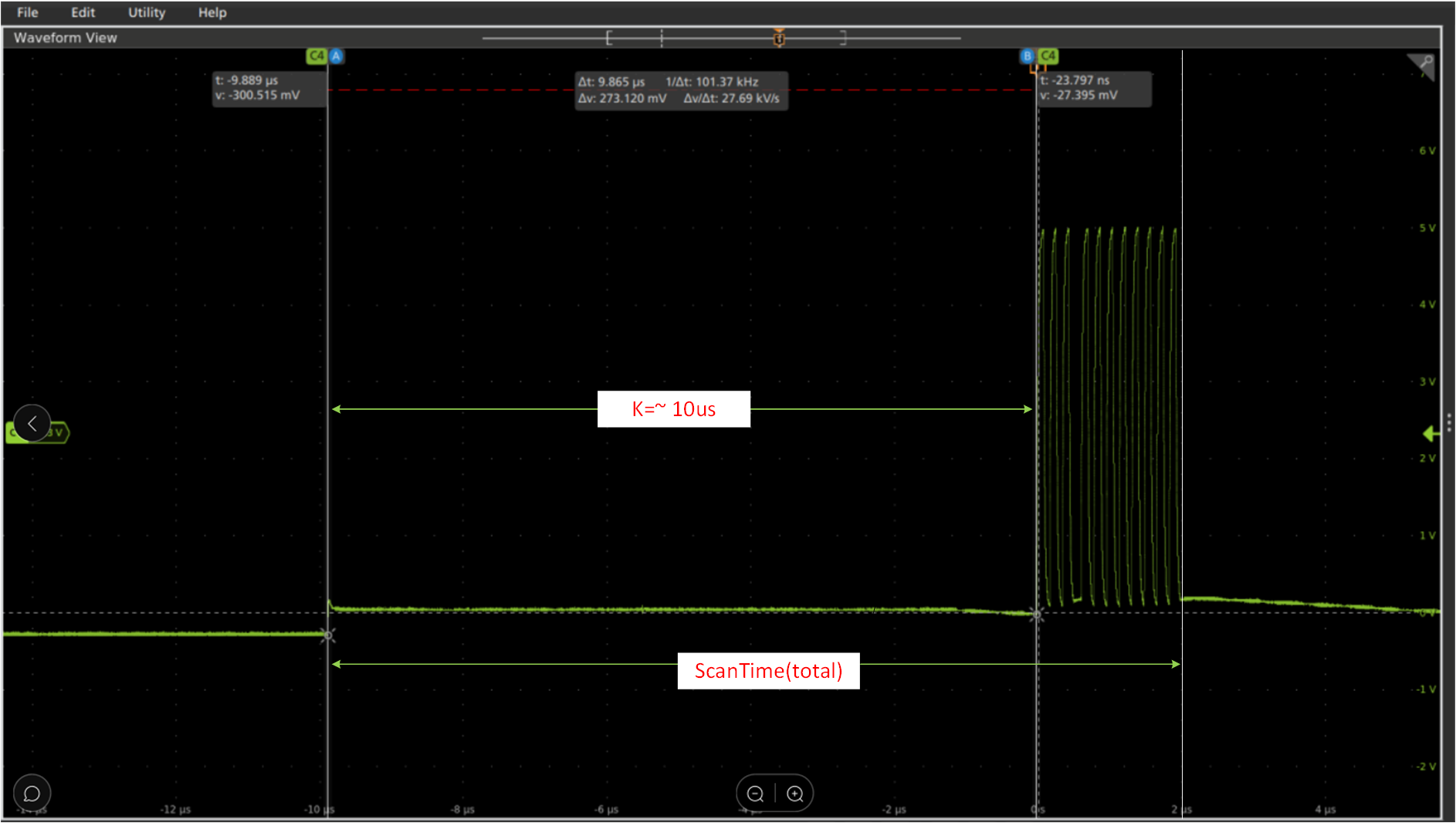Select cursor A marker at top
Screen dimensions: 1456x823
click(x=337, y=56)
